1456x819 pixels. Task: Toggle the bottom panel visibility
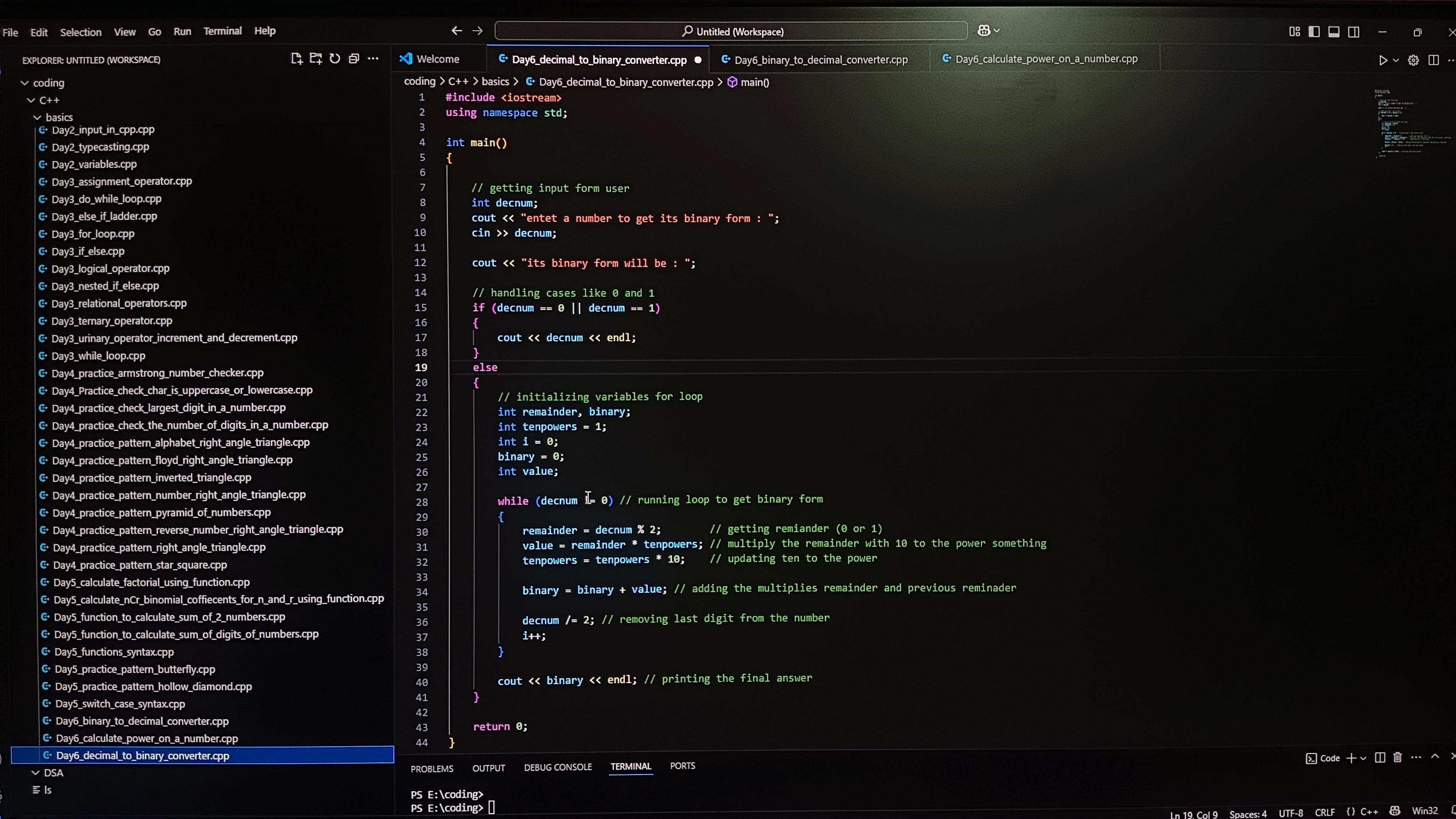tap(1334, 32)
